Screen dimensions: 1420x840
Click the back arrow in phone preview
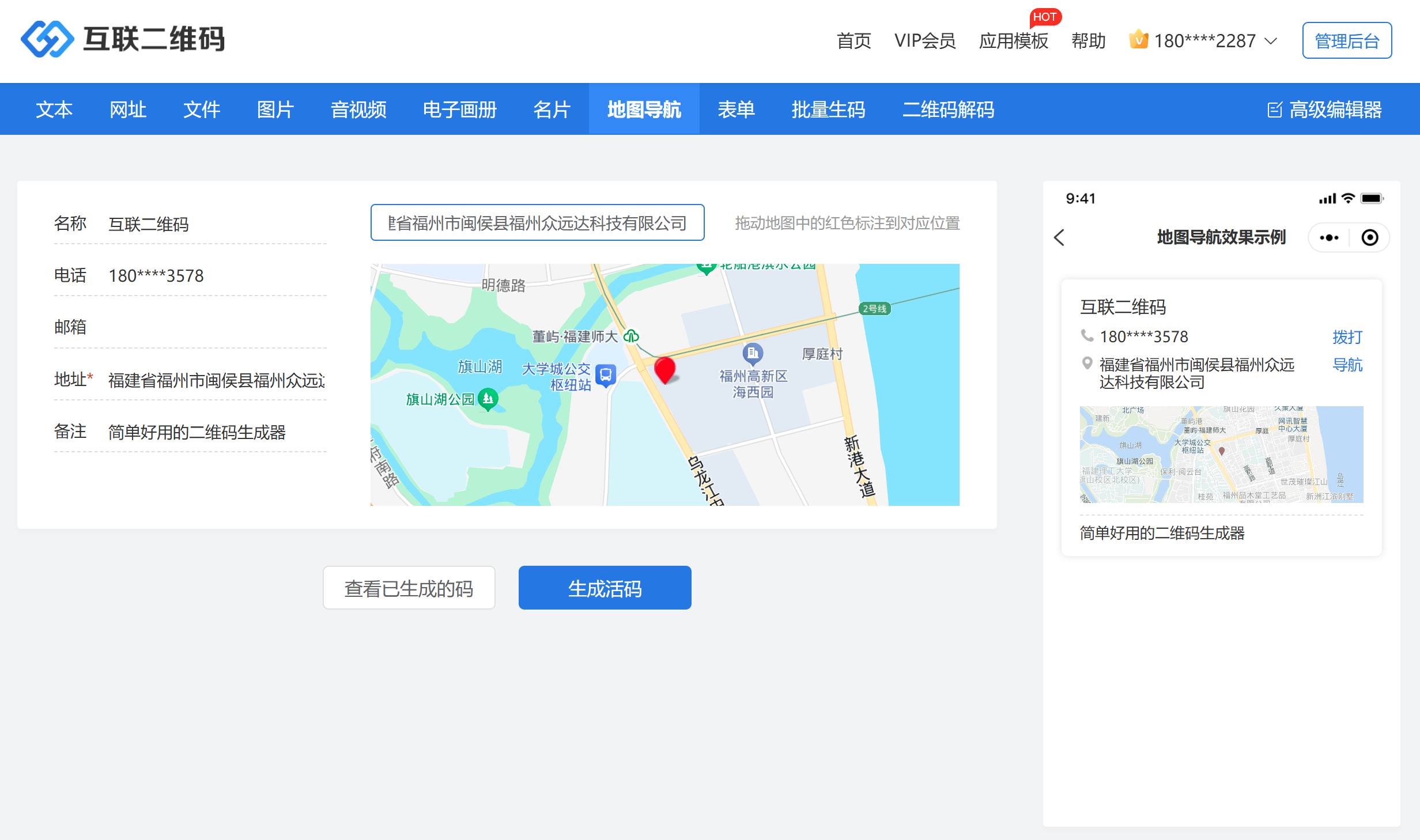1059,237
